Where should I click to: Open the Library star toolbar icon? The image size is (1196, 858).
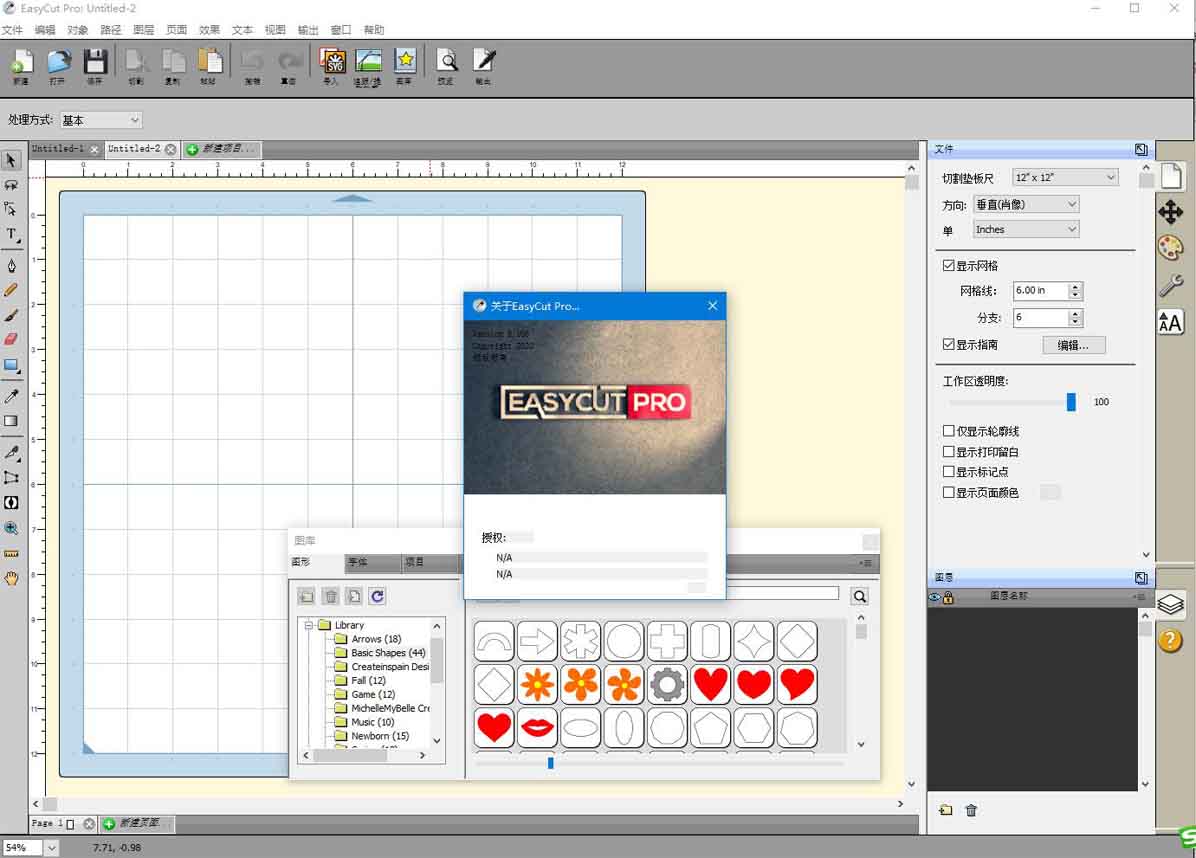click(x=404, y=66)
